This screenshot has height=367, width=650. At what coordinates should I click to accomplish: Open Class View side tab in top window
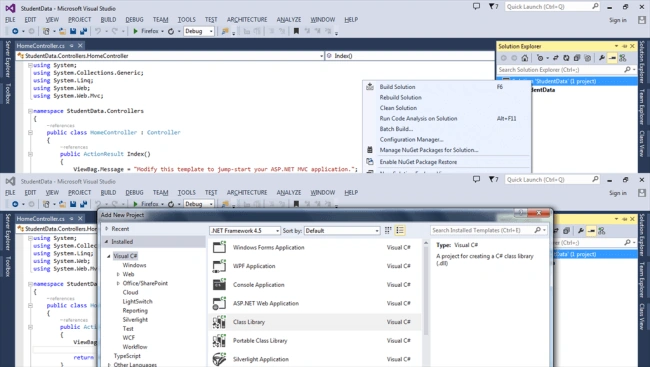[642, 144]
